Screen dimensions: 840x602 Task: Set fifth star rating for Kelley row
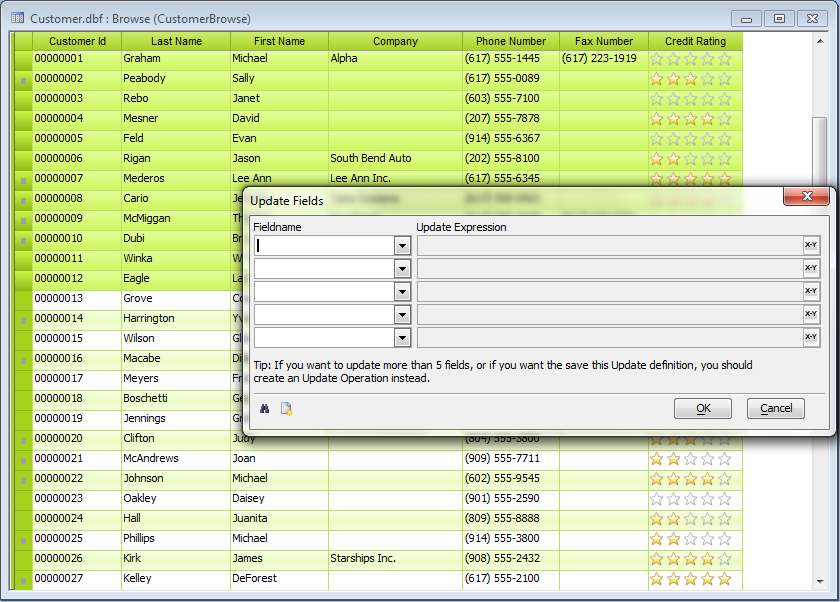pyautogui.click(x=724, y=578)
